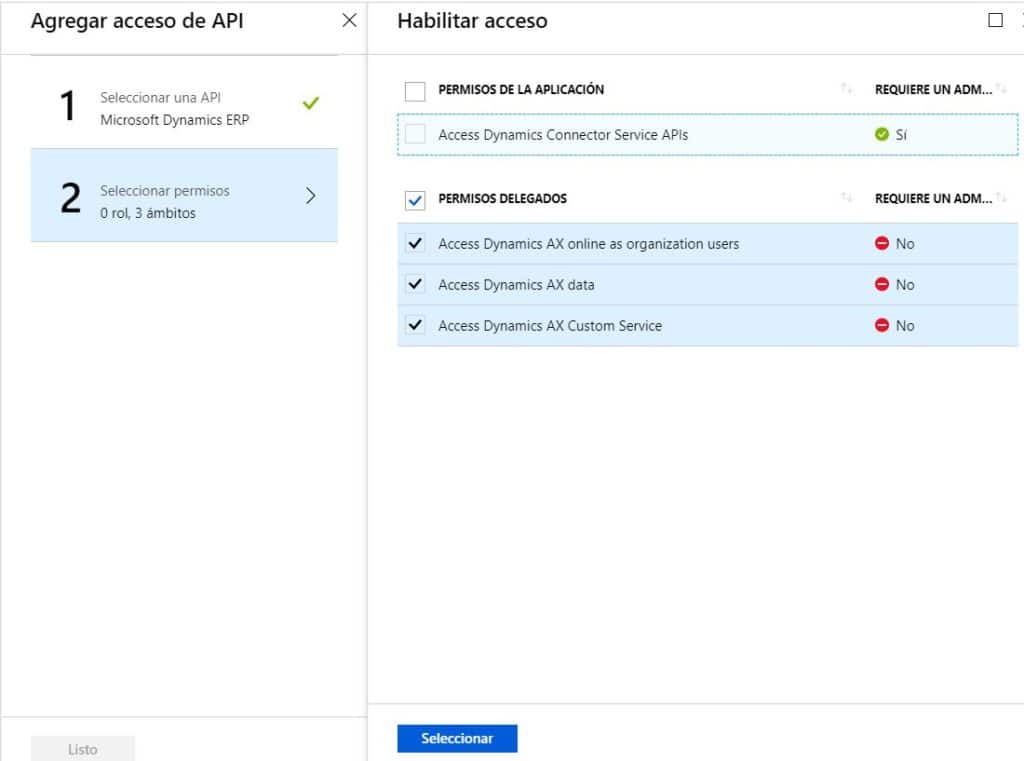Open chevron arrow on Seleccionar permisos step
The width and height of the screenshot is (1024, 761).
(x=311, y=195)
